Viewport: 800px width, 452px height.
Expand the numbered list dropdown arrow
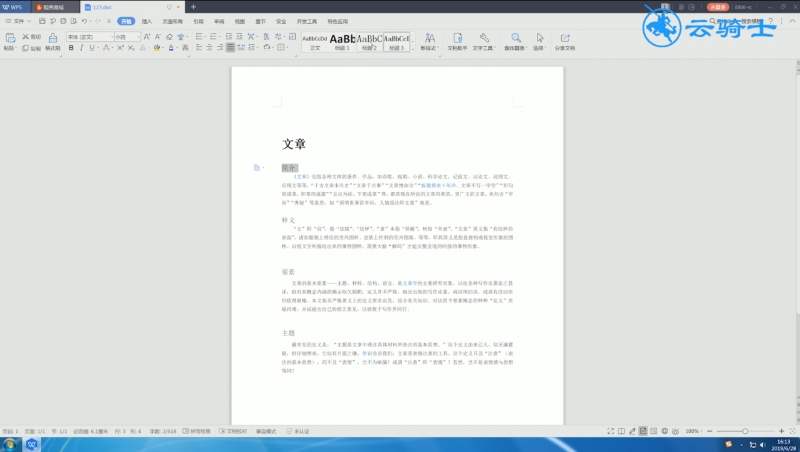pos(219,37)
